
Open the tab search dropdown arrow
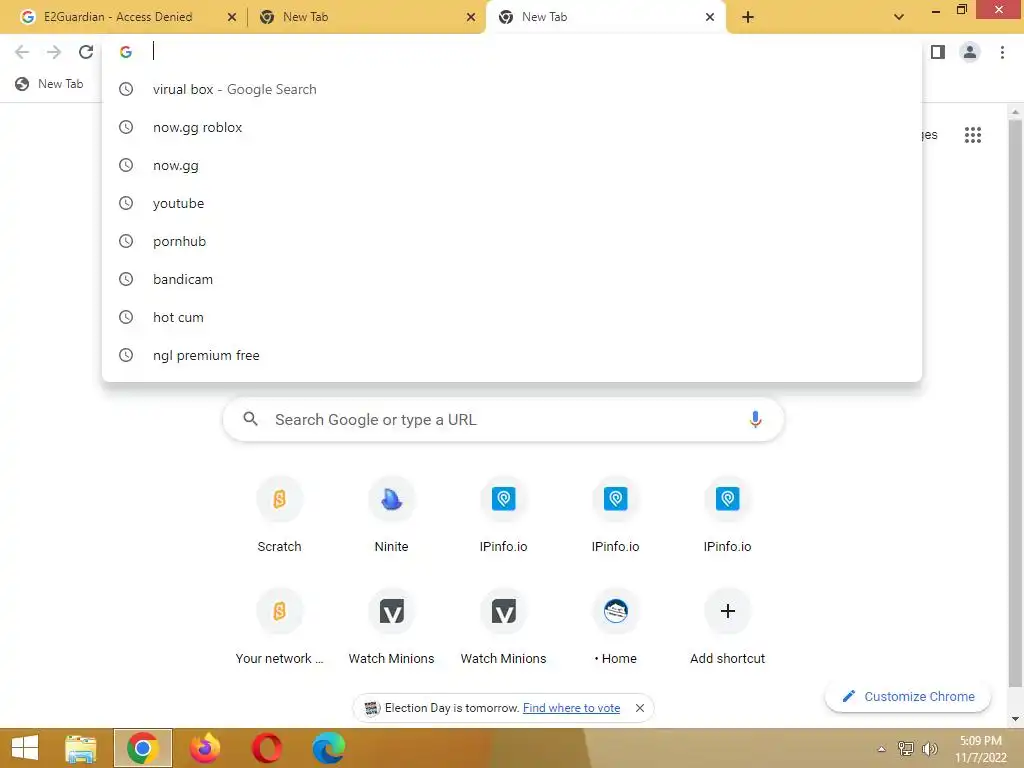(x=899, y=17)
